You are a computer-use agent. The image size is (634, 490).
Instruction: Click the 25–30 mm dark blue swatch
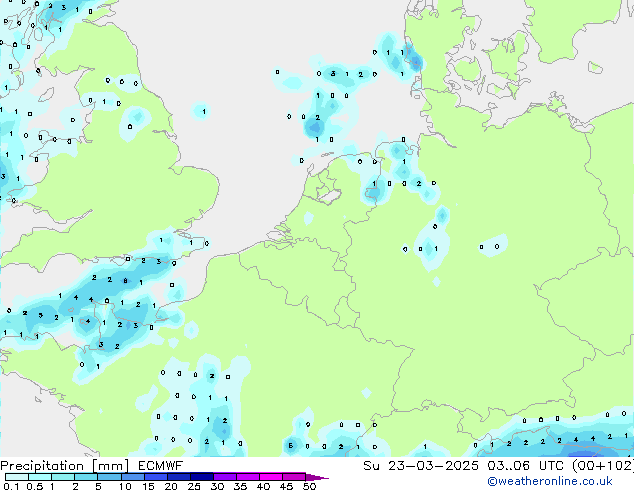coord(201,477)
